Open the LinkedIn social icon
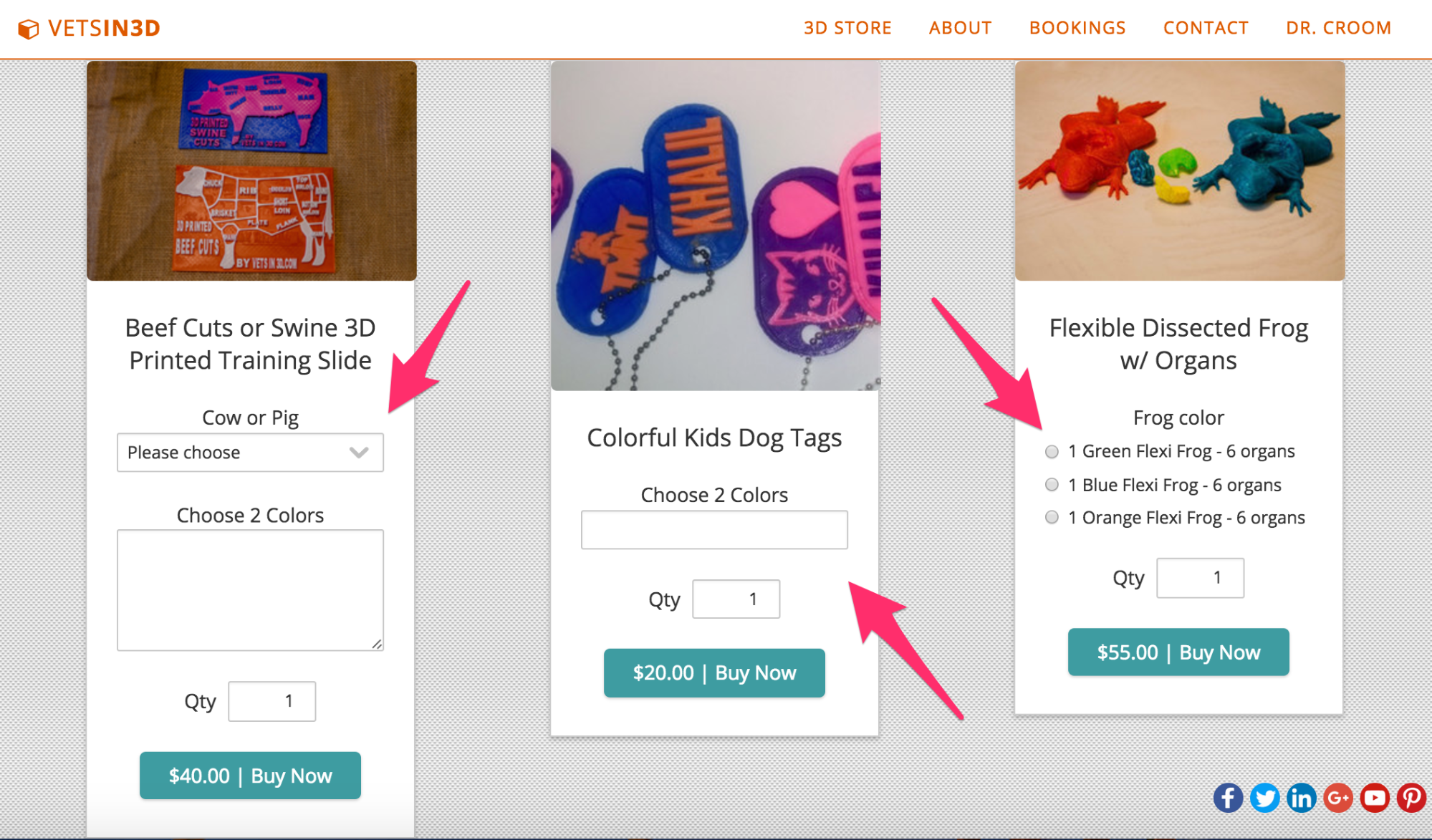Image resolution: width=1432 pixels, height=840 pixels. [x=1302, y=798]
